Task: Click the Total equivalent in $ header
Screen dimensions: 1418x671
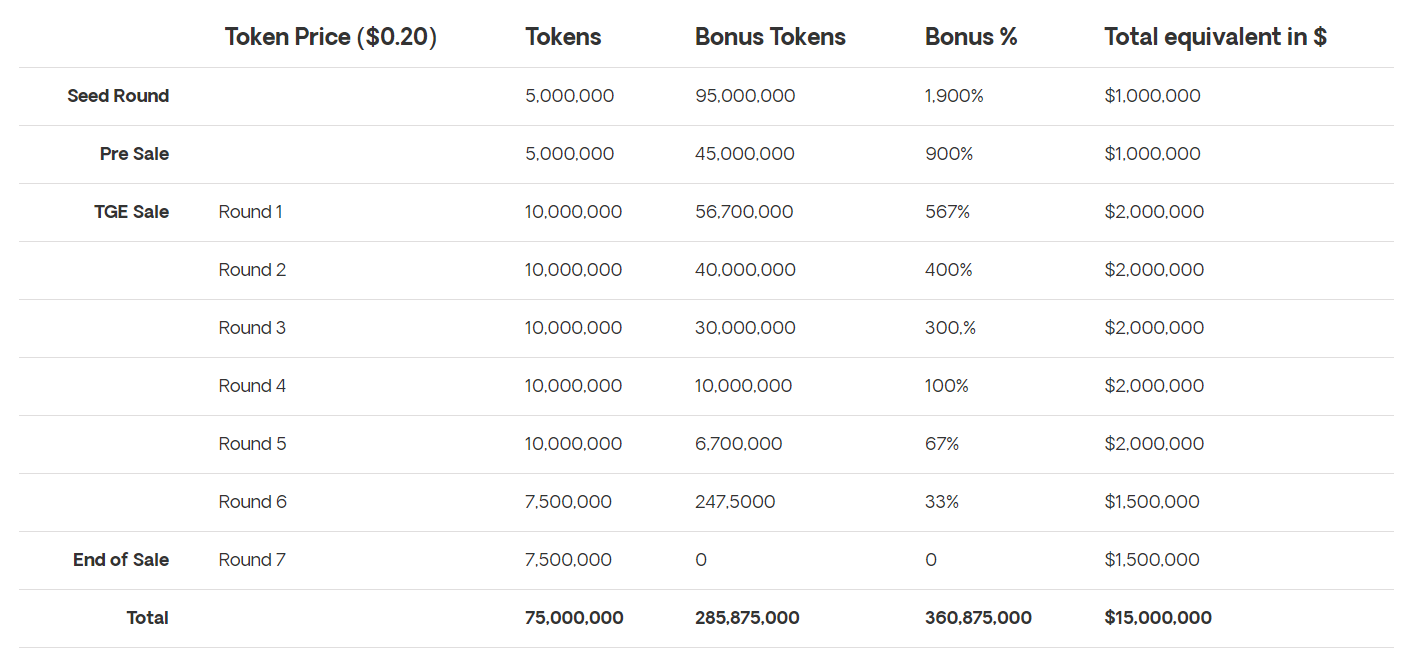Action: 1215,37
